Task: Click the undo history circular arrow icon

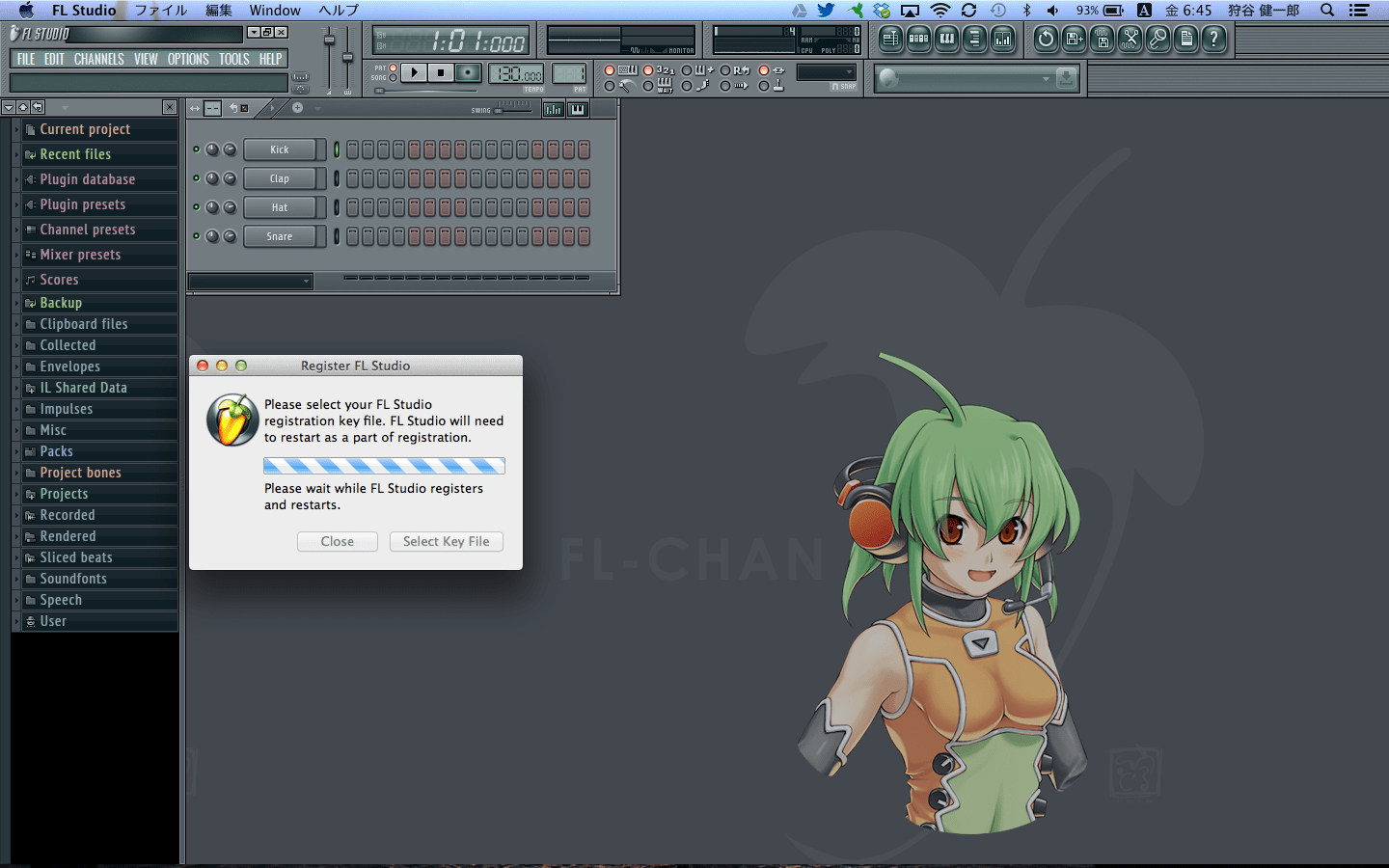Action: [1046, 39]
